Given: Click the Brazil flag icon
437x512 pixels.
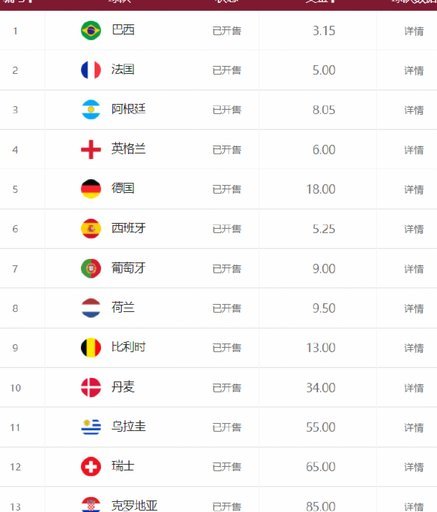Looking at the screenshot, I should [91, 30].
